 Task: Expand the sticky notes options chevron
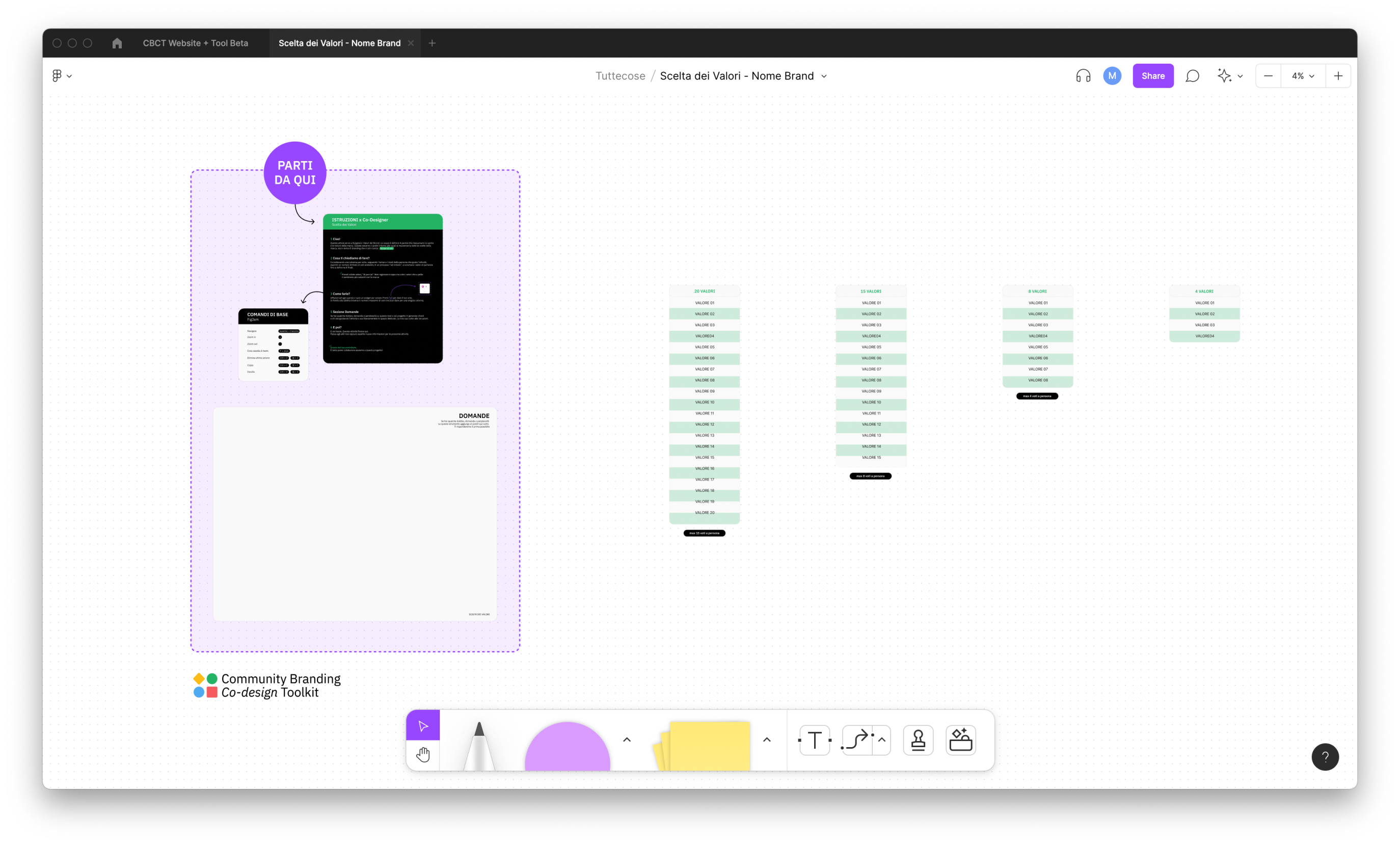click(x=766, y=740)
